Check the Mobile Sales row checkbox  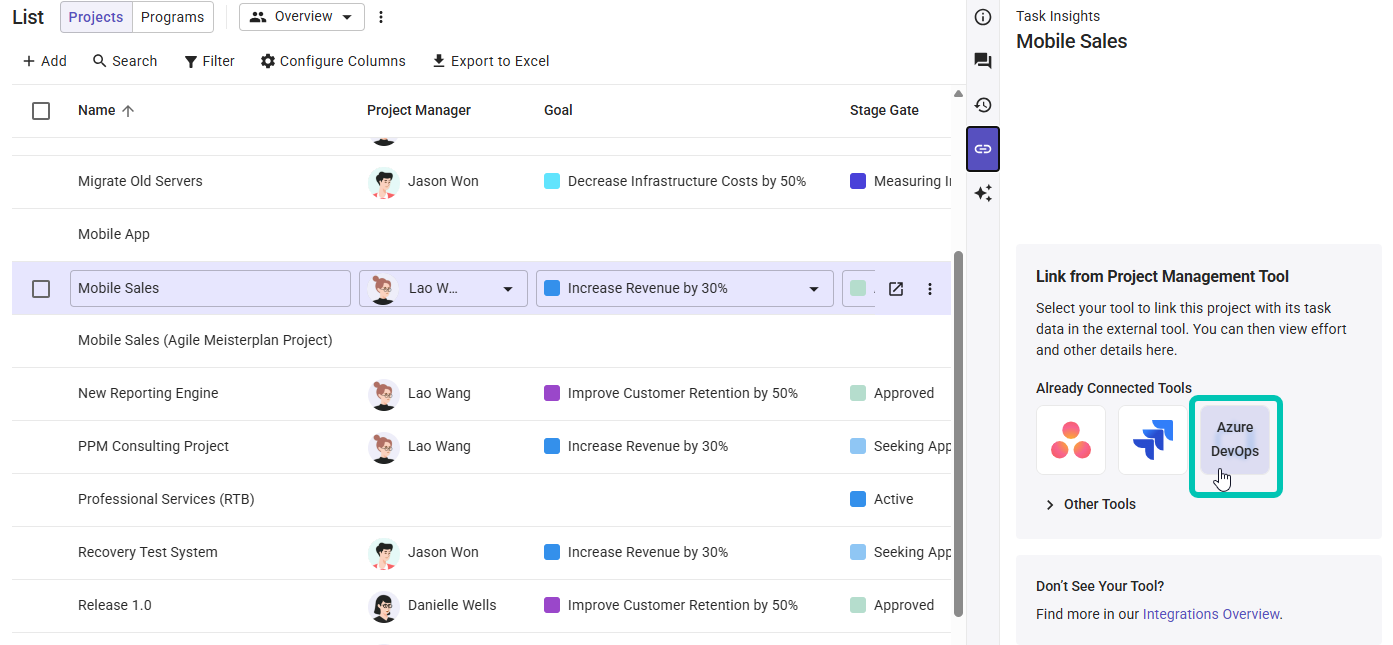(41, 289)
